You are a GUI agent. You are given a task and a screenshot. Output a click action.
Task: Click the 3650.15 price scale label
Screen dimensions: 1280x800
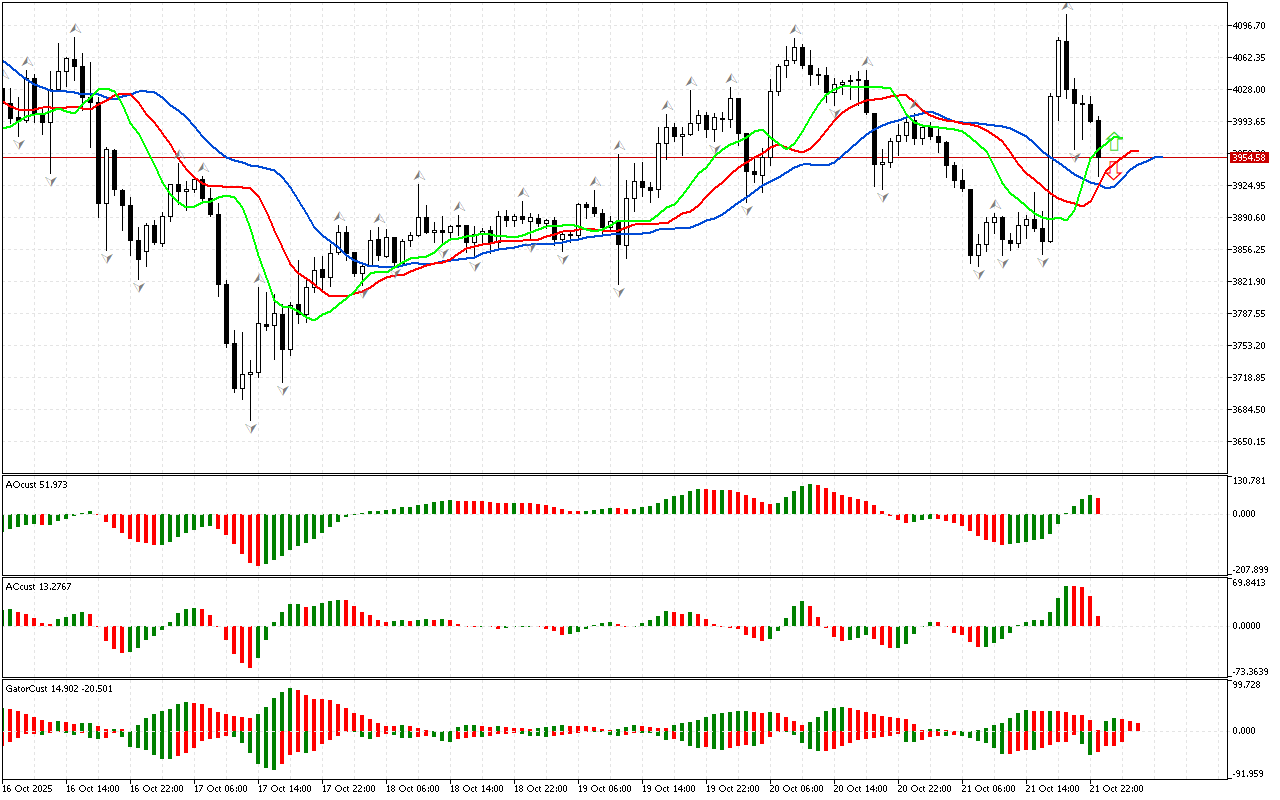point(1250,441)
